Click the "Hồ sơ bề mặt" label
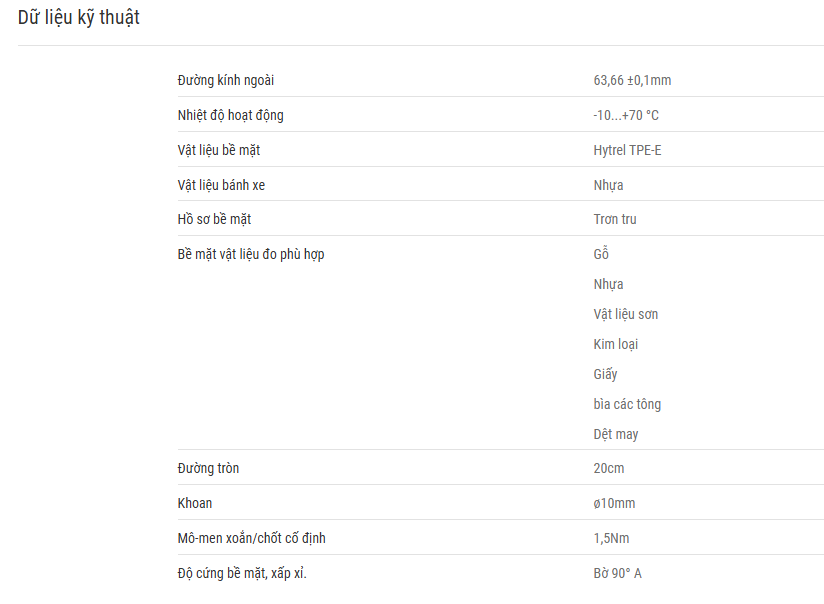 (214, 219)
